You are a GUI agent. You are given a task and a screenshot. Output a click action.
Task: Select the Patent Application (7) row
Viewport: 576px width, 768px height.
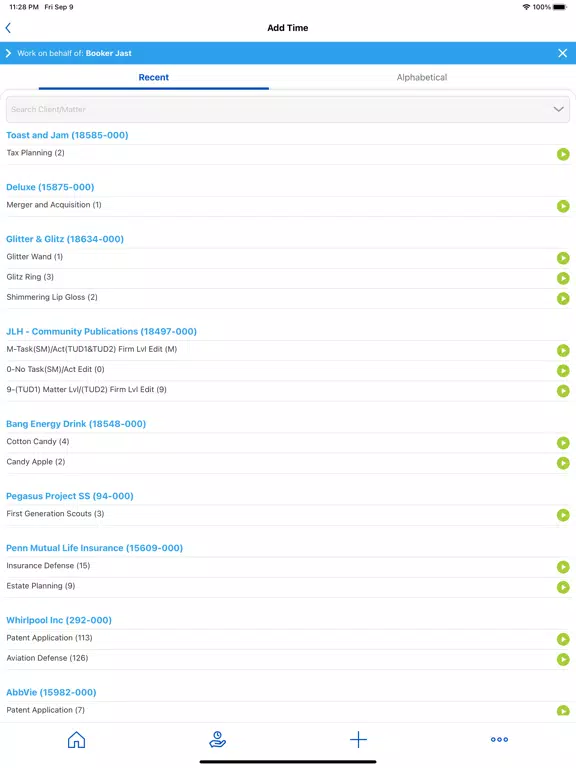288,711
